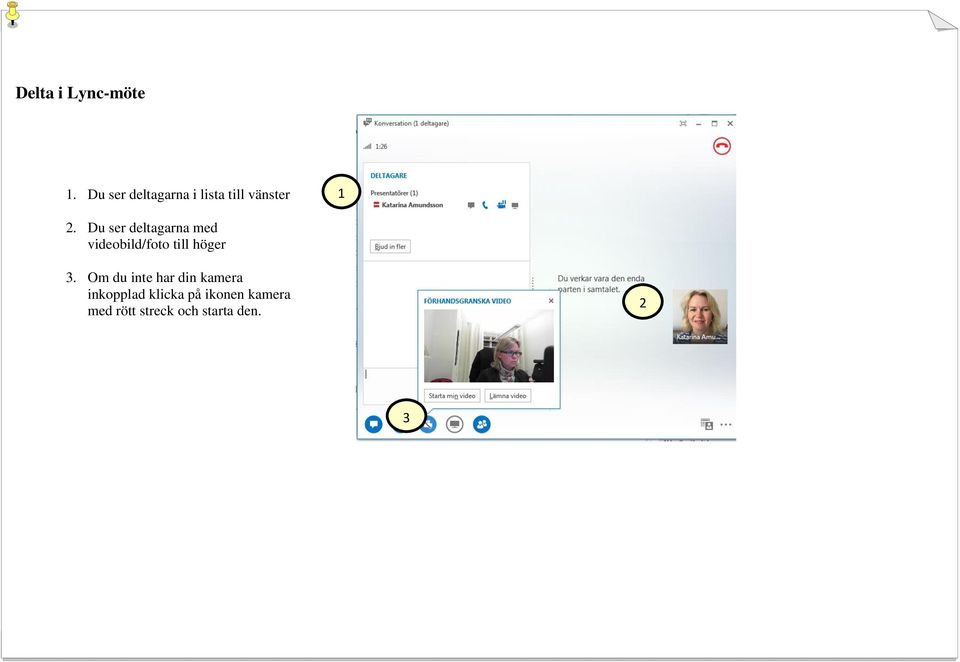Click Katarina Amundsson's IM status icon
960x662 pixels.
click(471, 205)
